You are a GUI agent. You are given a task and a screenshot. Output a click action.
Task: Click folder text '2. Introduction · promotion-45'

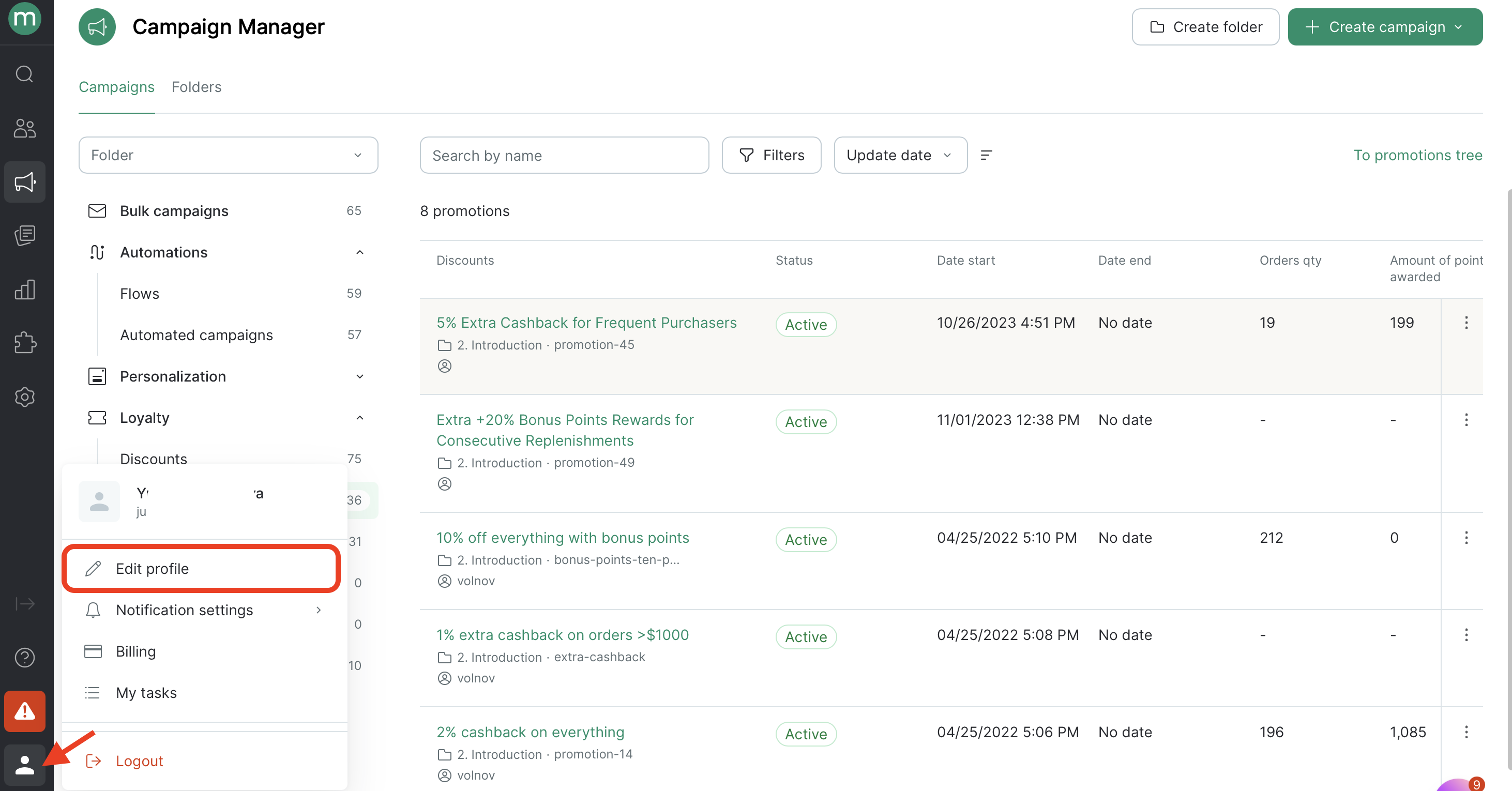pyautogui.click(x=546, y=345)
